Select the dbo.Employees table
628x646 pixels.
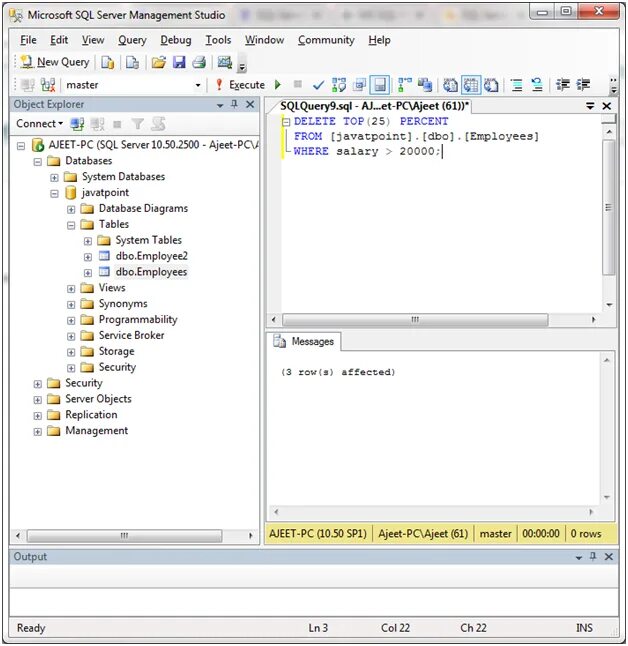pos(151,272)
